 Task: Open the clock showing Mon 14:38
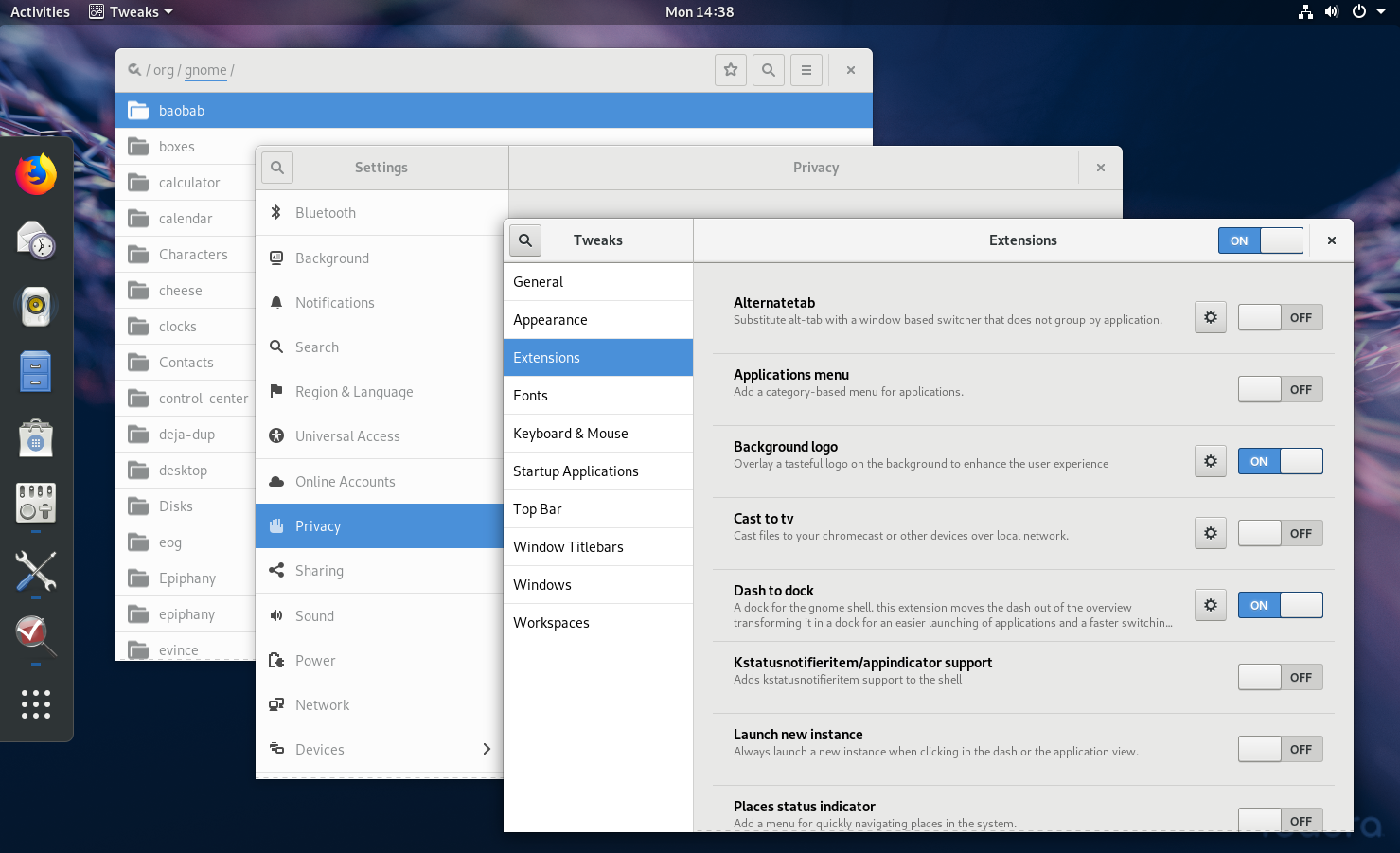pos(700,12)
